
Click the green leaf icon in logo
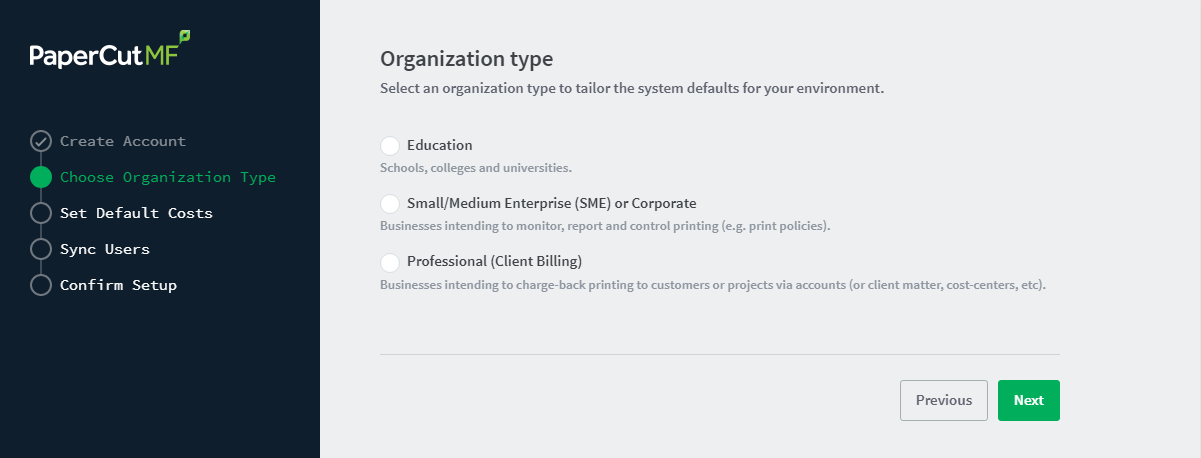click(x=184, y=37)
